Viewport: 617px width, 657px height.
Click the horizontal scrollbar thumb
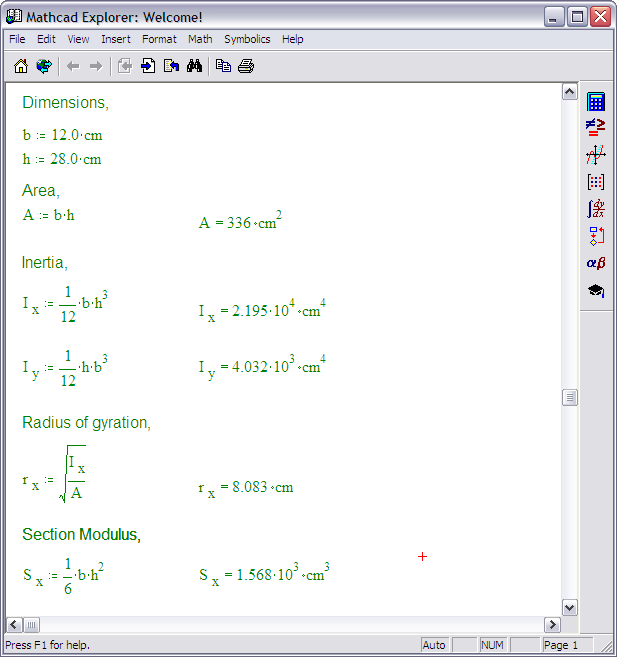31,625
